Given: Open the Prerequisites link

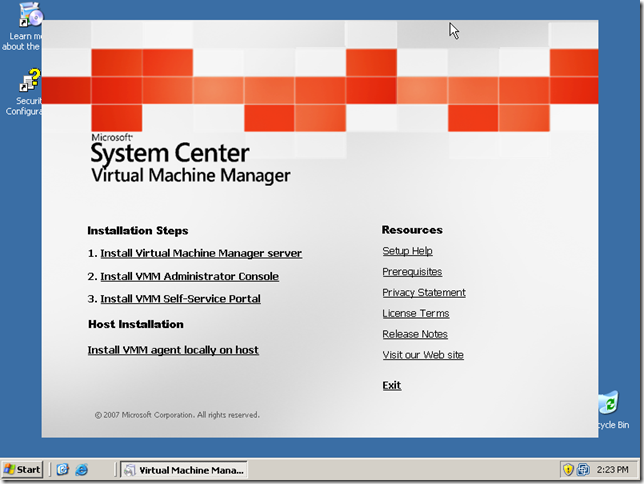Looking at the screenshot, I should click(x=412, y=272).
